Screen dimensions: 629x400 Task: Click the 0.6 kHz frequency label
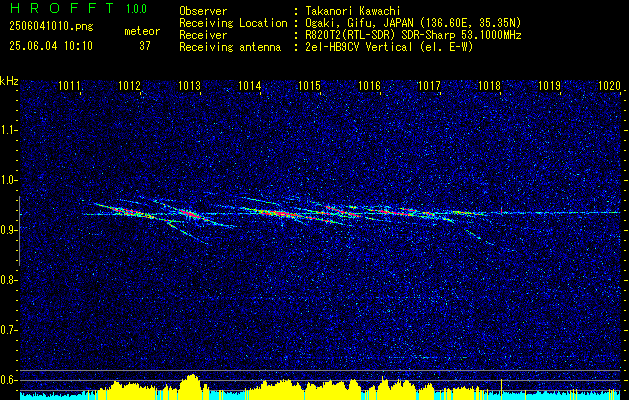pyautogui.click(x=7, y=380)
